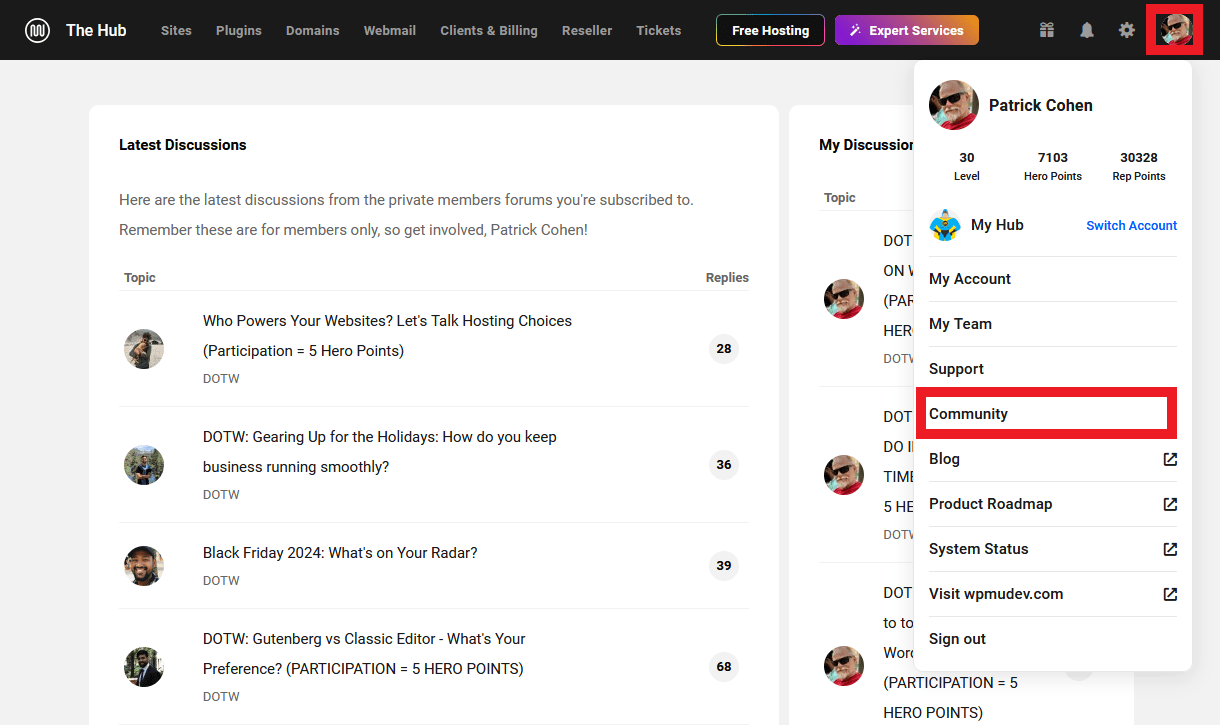The image size is (1220, 725).
Task: Open 'Gearing Up for the Holidays' discussion
Action: pyautogui.click(x=380, y=452)
